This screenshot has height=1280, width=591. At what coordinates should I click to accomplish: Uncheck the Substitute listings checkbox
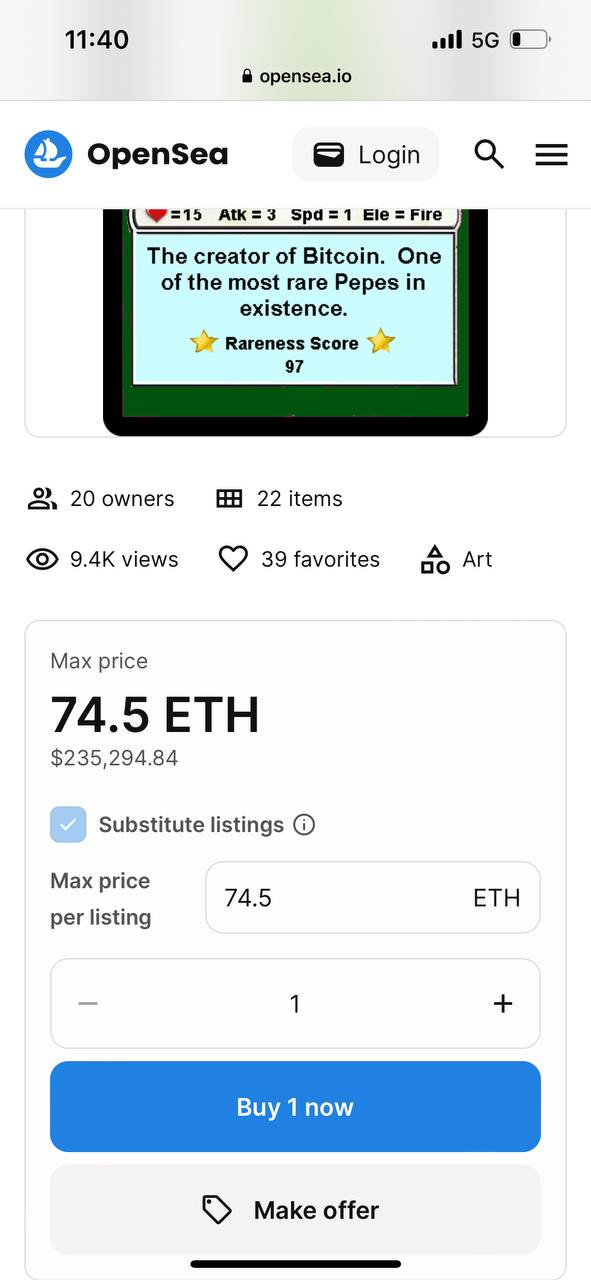pos(68,825)
